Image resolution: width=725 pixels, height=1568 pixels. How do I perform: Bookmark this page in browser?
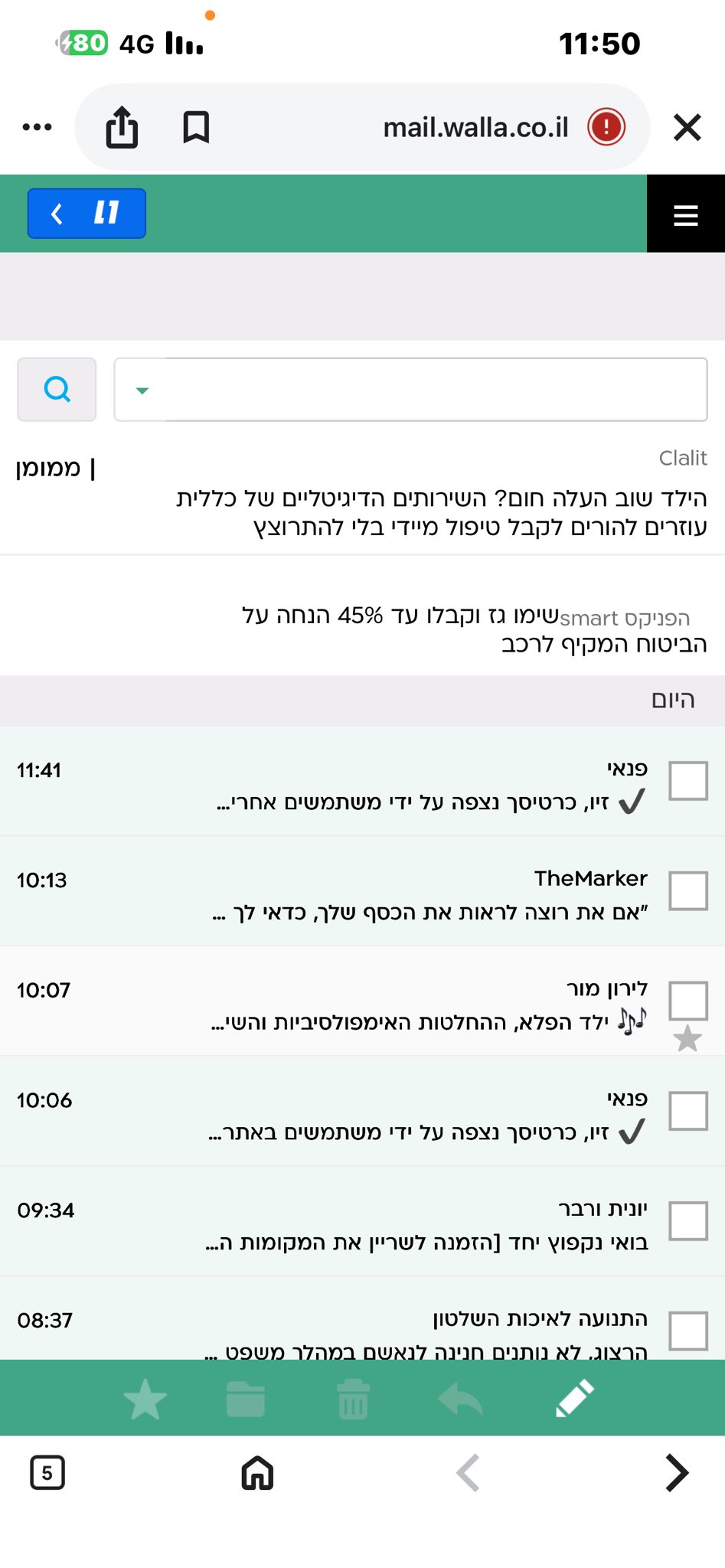[196, 127]
